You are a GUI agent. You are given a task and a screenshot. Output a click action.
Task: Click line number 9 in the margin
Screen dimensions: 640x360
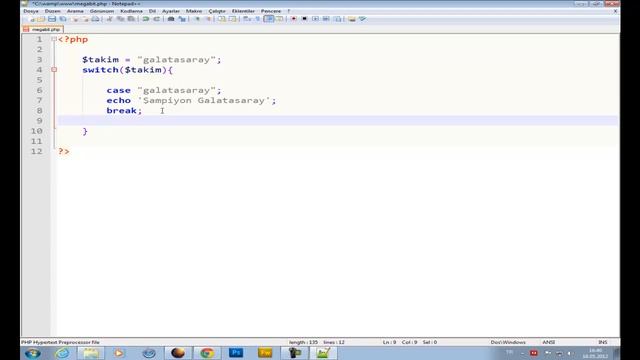coord(39,121)
